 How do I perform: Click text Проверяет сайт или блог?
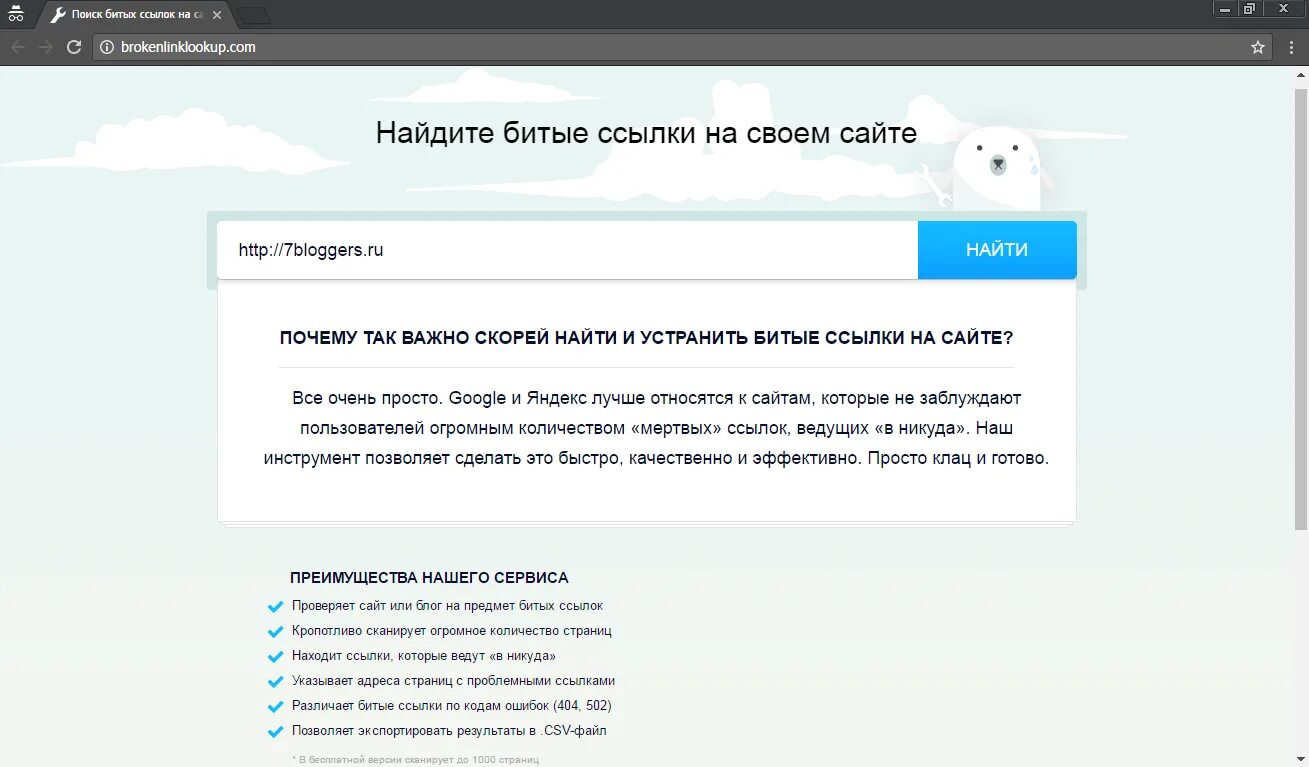tap(447, 606)
